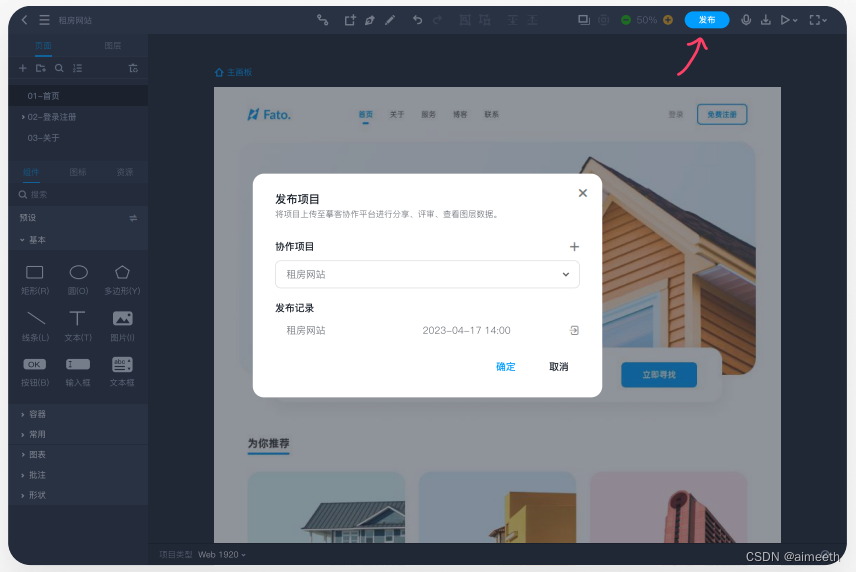Select the 图片(I) image component

tap(122, 325)
